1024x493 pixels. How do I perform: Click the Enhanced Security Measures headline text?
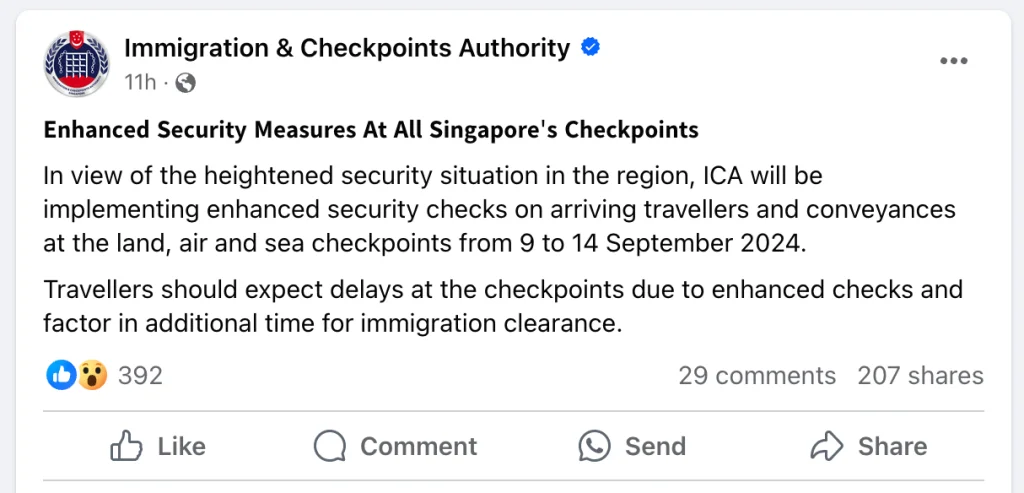click(371, 130)
